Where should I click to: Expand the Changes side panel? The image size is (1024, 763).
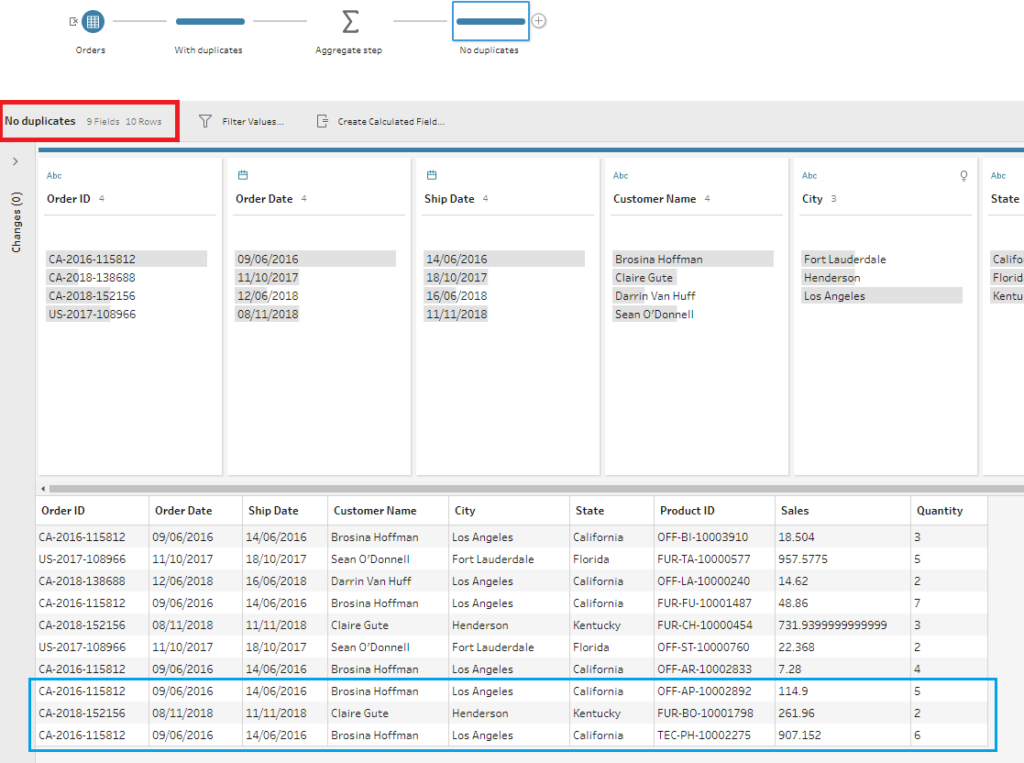[x=16, y=161]
